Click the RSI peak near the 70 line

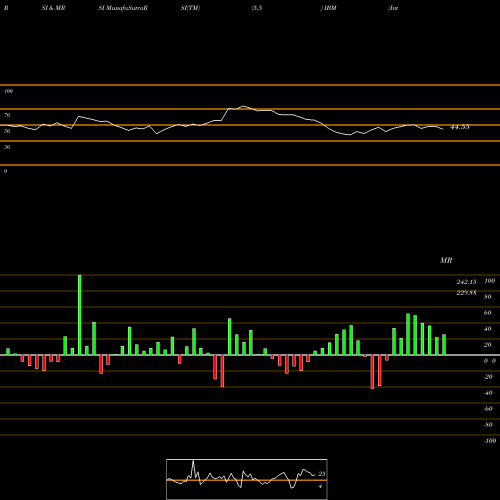[x=243, y=106]
